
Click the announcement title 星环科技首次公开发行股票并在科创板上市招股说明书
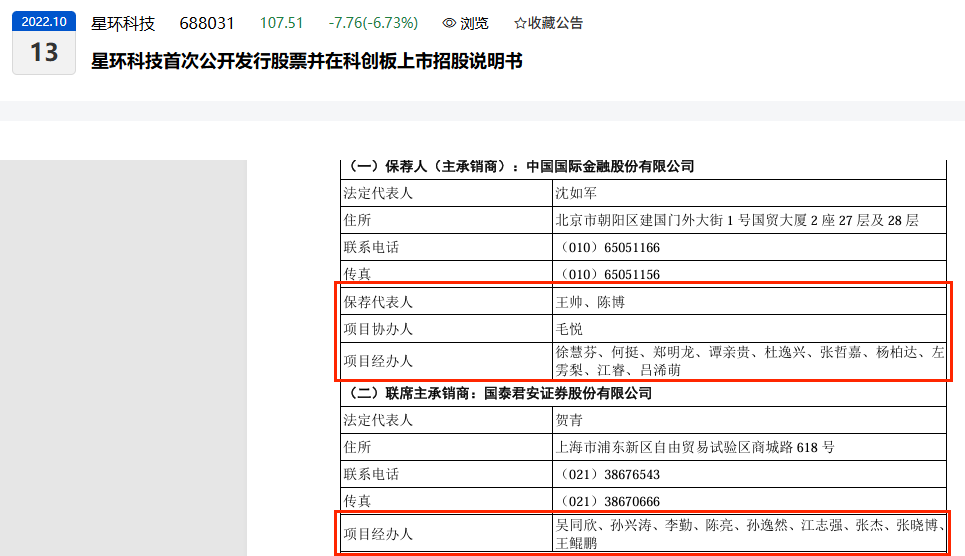point(306,61)
